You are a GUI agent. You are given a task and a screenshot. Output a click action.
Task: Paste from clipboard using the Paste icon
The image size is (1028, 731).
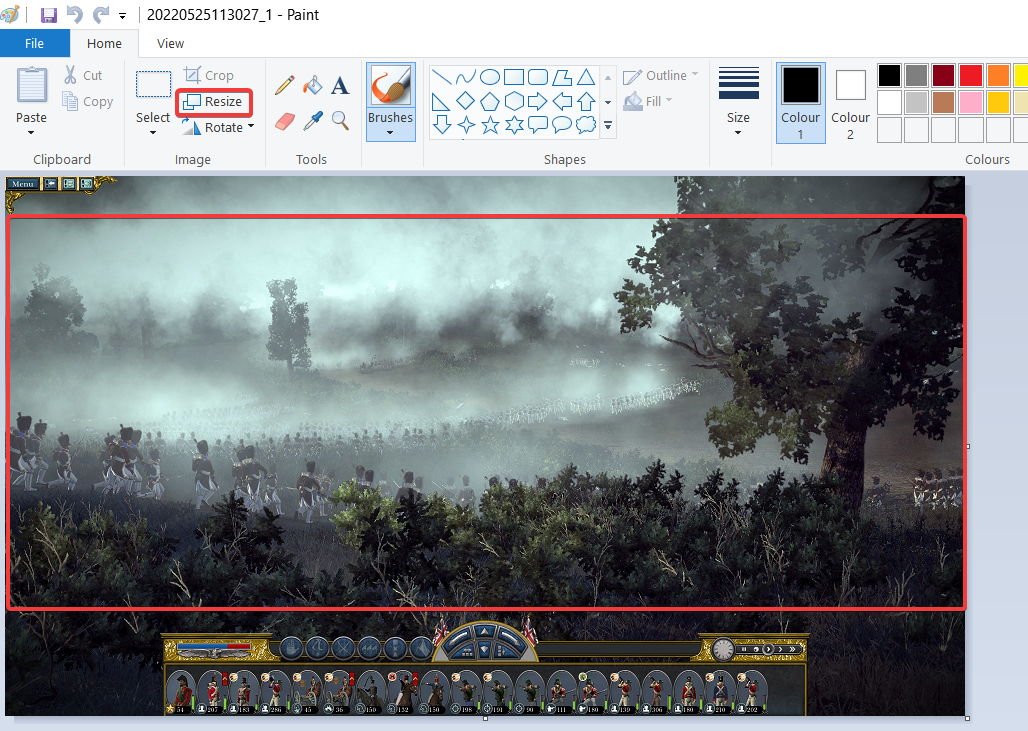31,87
